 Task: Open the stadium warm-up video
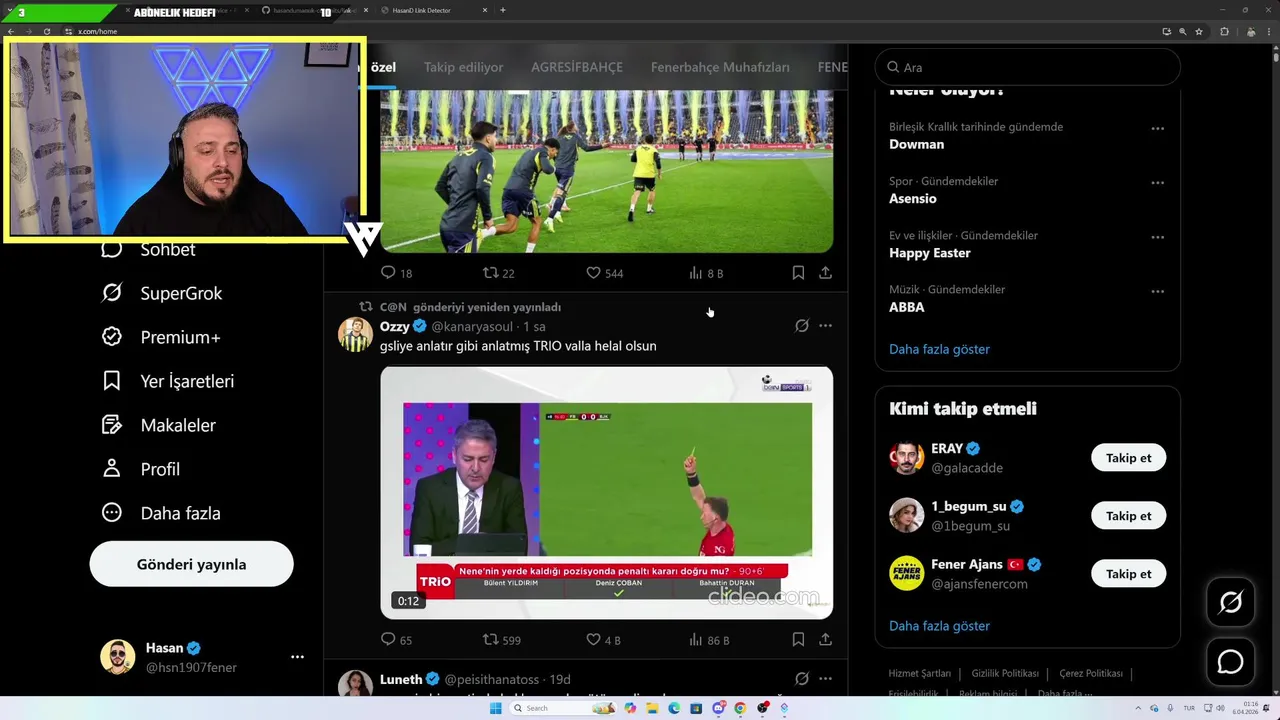pyautogui.click(x=606, y=171)
